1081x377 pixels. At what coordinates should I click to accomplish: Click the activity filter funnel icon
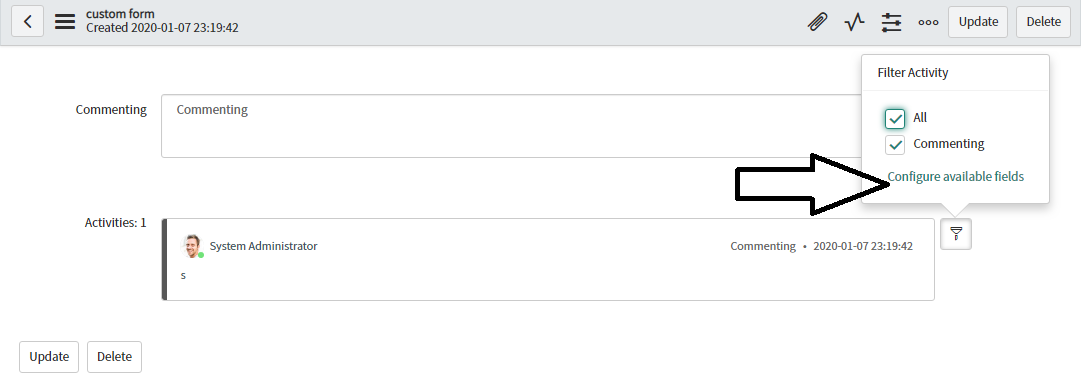pyautogui.click(x=956, y=234)
